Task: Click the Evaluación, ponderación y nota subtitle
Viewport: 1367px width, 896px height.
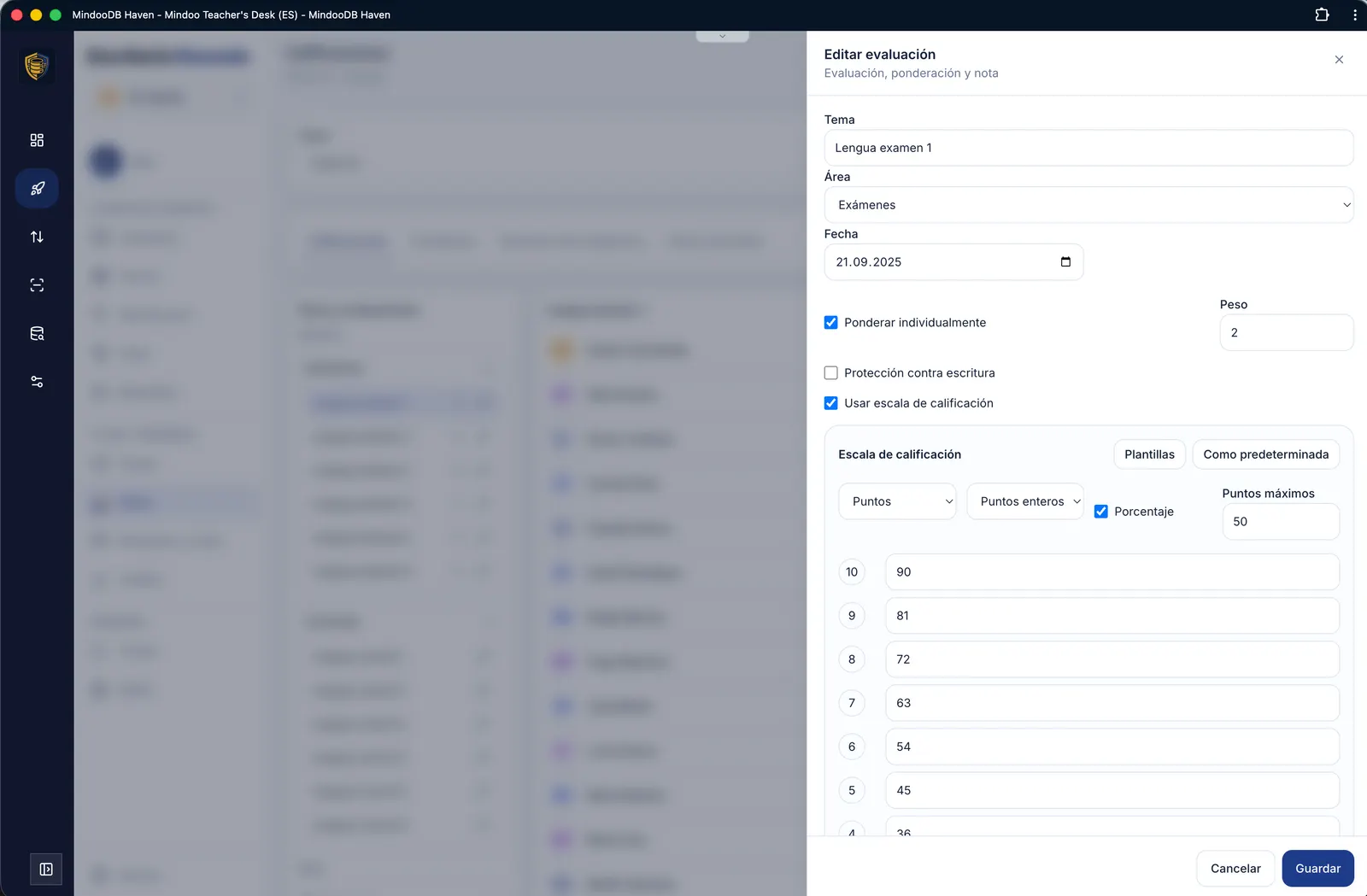Action: (911, 73)
